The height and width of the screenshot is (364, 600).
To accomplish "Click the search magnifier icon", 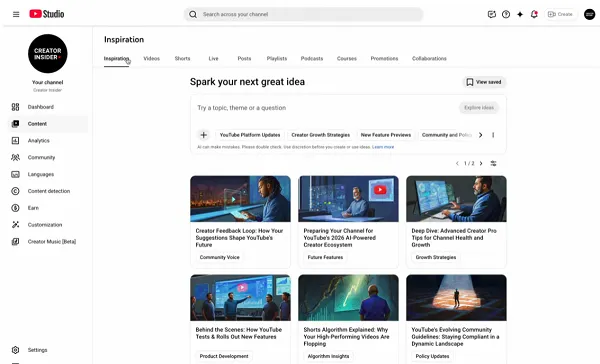I will 193,15.
